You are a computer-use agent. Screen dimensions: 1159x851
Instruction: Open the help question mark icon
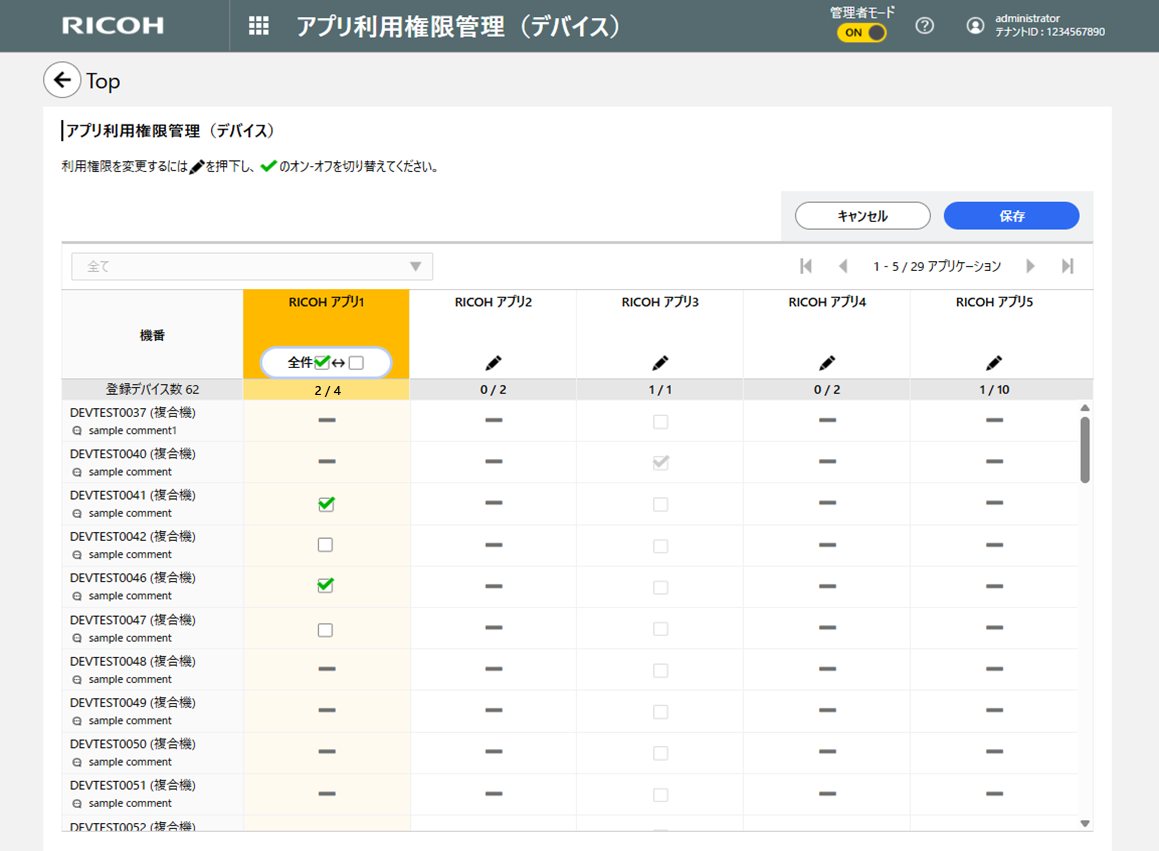[x=924, y=26]
